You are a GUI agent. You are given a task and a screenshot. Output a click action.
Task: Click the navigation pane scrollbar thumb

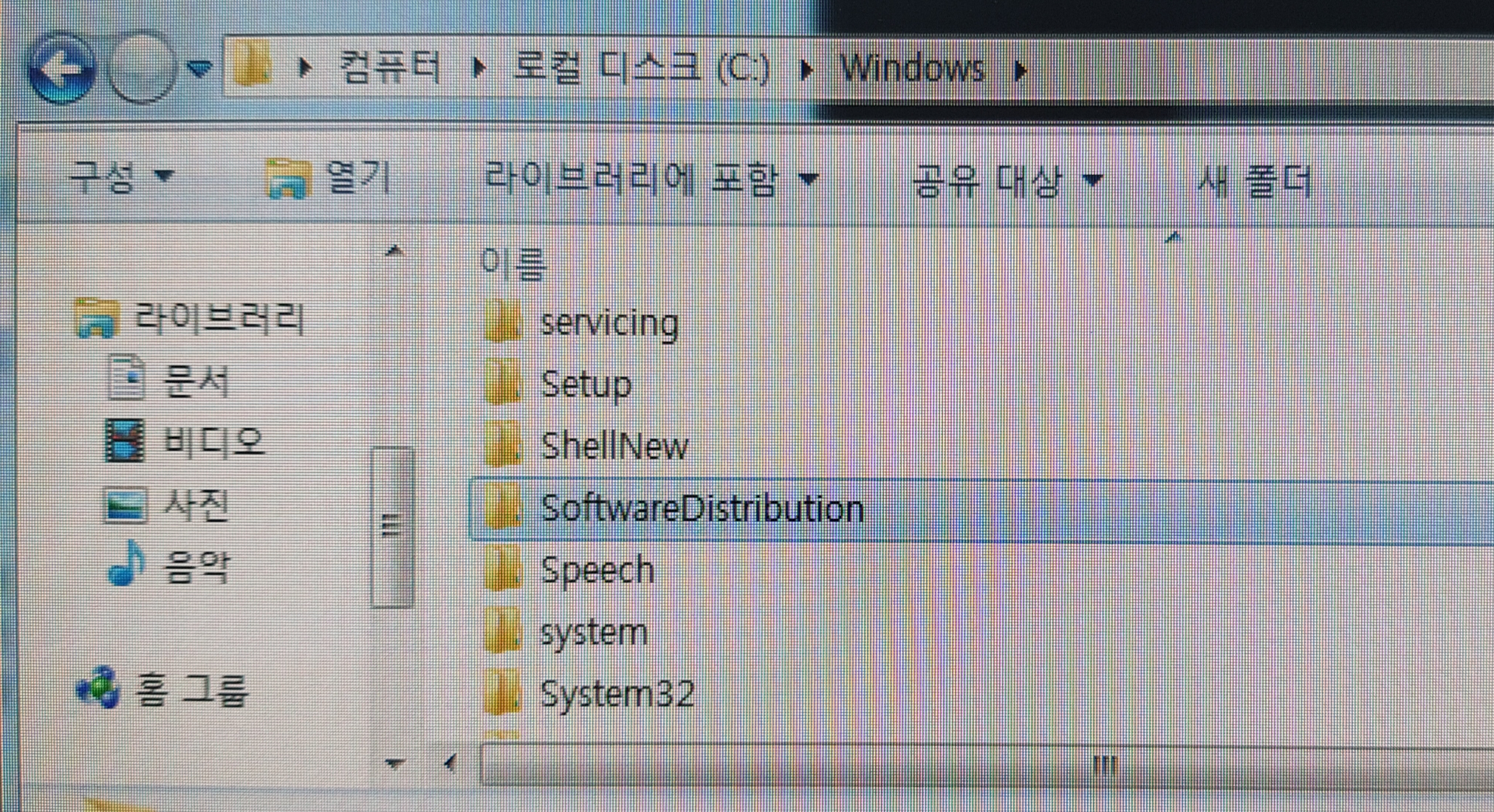pyautogui.click(x=391, y=527)
